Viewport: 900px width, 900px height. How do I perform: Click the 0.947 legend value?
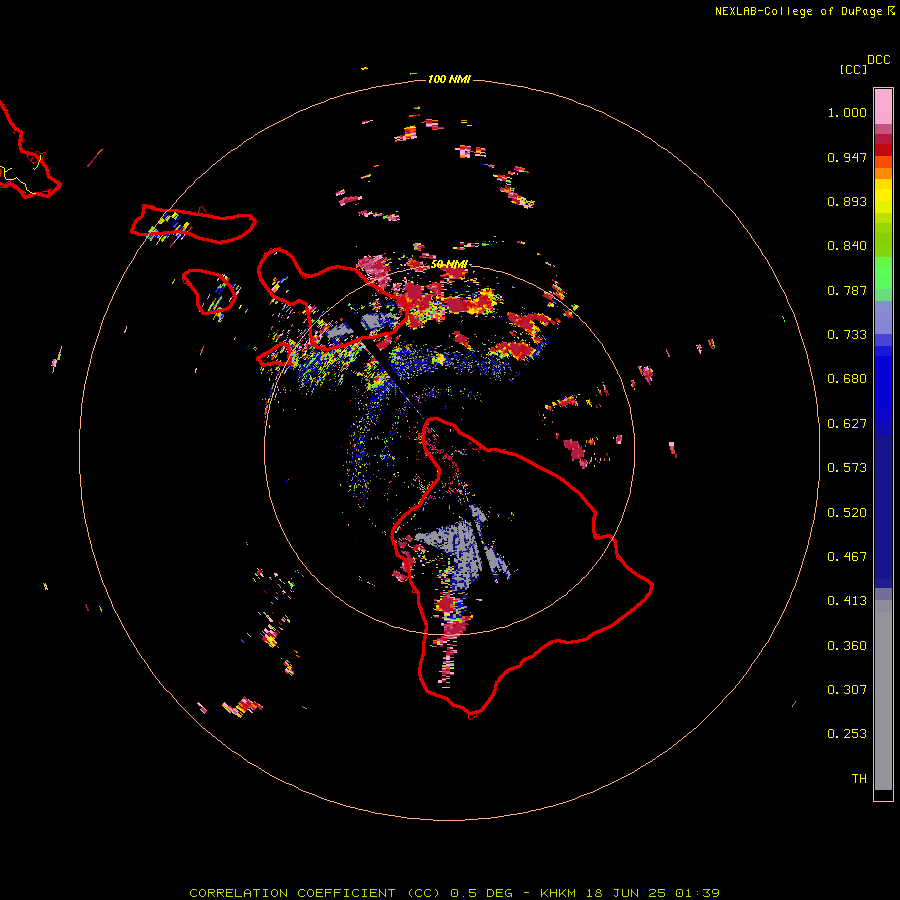(847, 157)
